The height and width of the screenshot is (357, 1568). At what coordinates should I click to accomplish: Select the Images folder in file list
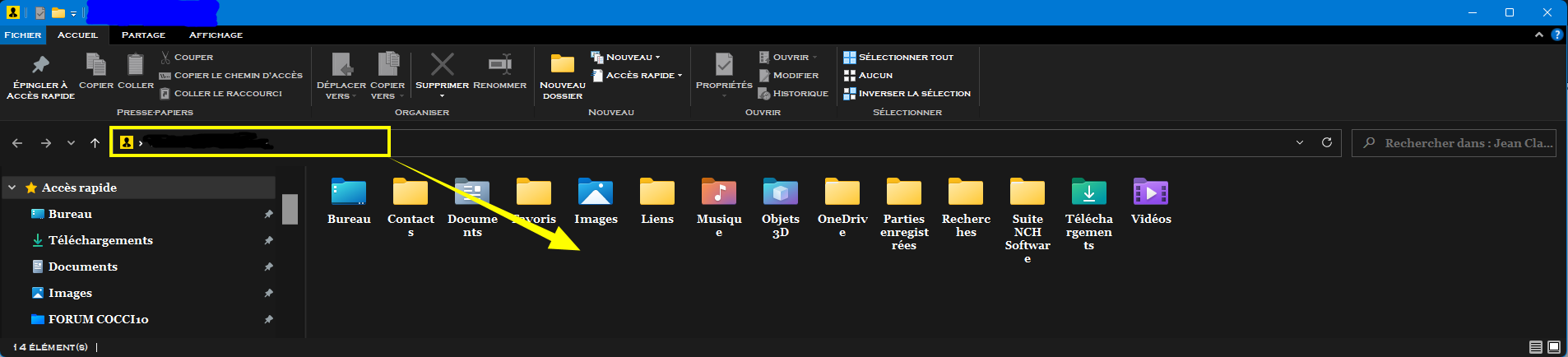(x=596, y=201)
